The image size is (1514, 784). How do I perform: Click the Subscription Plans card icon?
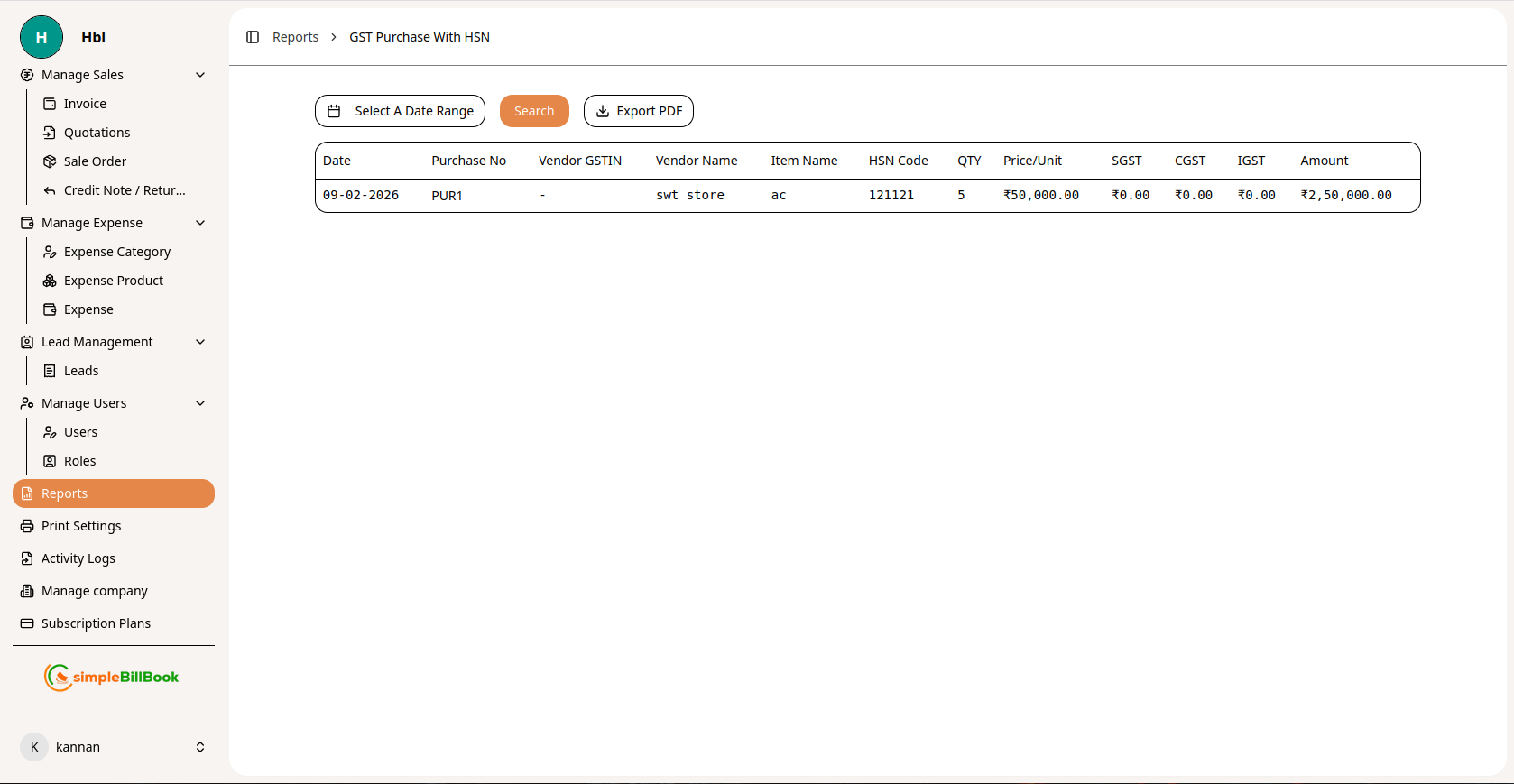tap(27, 623)
